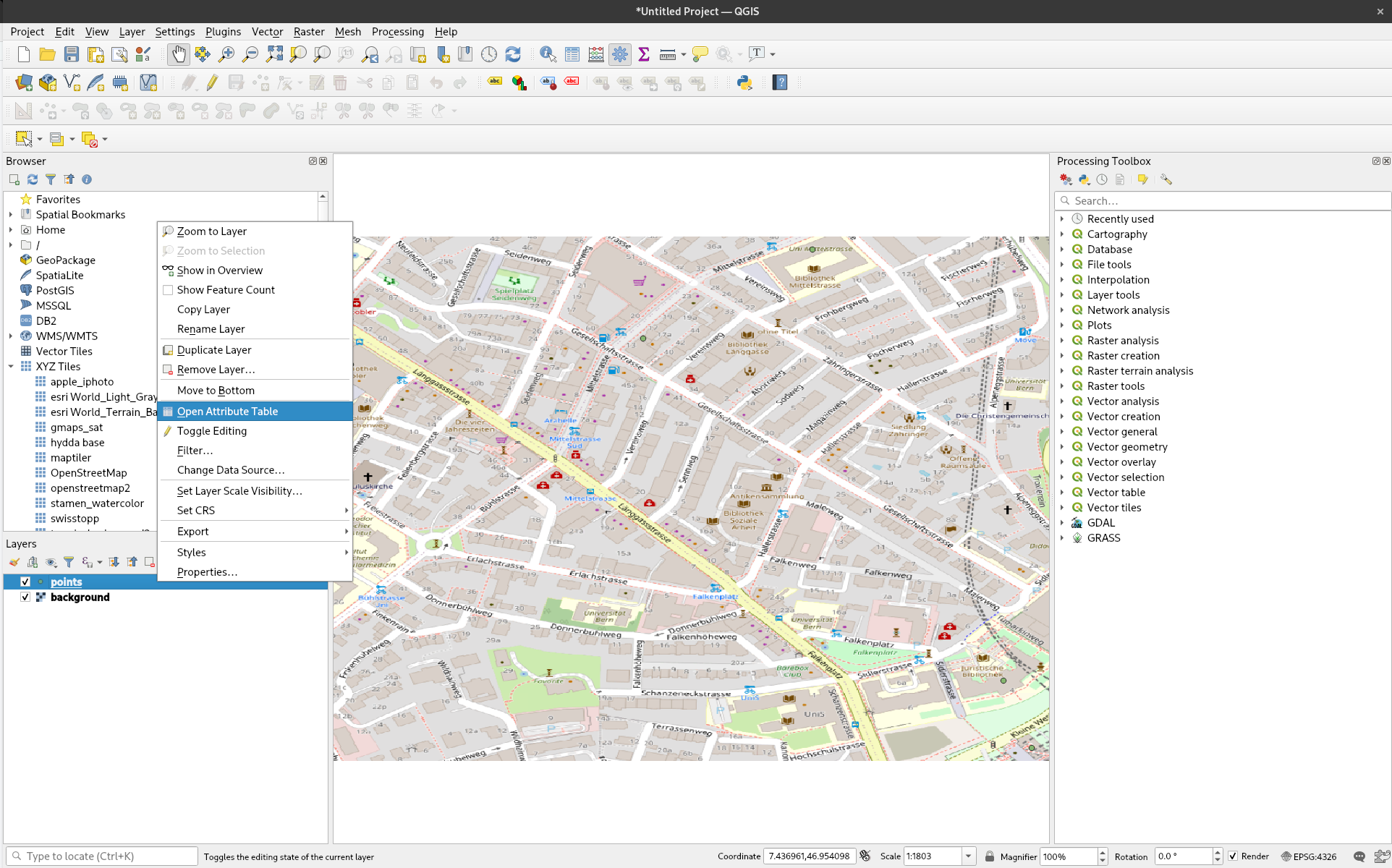Click the Identify Features tool icon

pyautogui.click(x=548, y=54)
